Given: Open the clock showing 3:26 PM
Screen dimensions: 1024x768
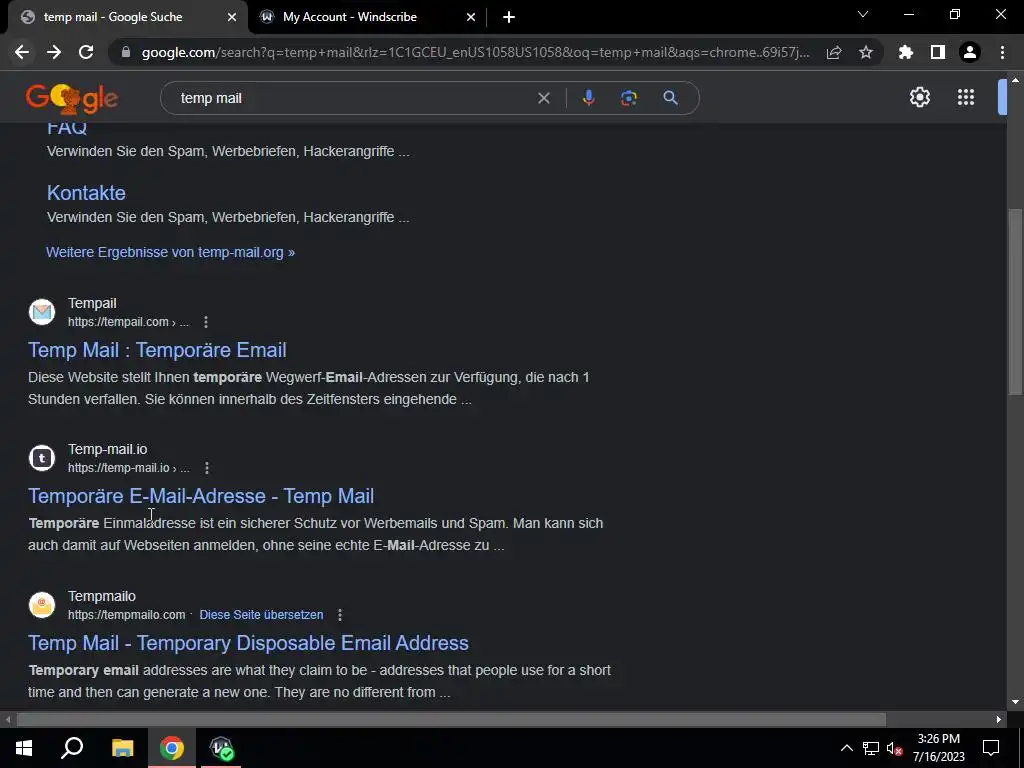Looking at the screenshot, I should click(x=938, y=748).
